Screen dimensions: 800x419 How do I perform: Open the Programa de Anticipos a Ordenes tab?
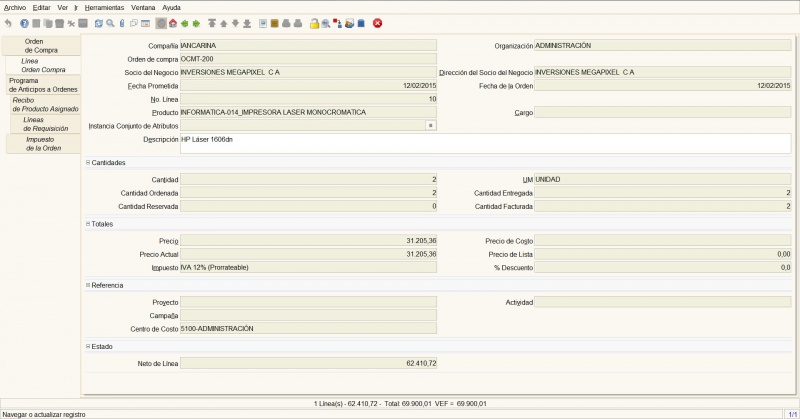pos(43,85)
